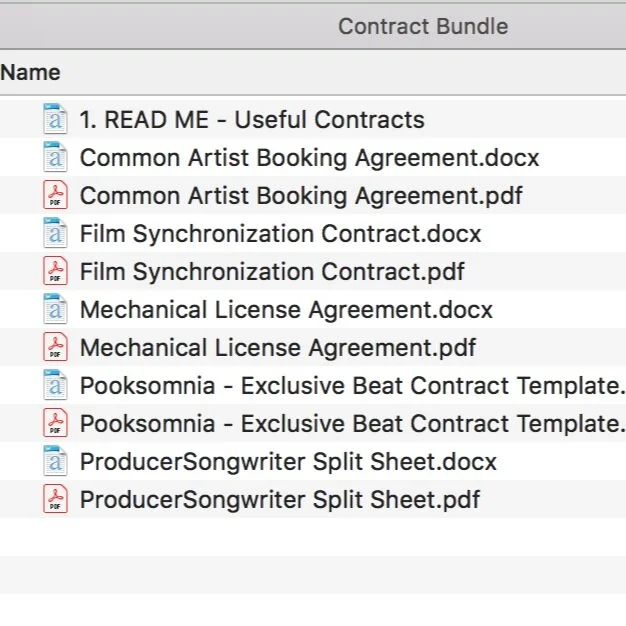Select the Common Artist Booking Agreement.docx filename

[309, 157]
